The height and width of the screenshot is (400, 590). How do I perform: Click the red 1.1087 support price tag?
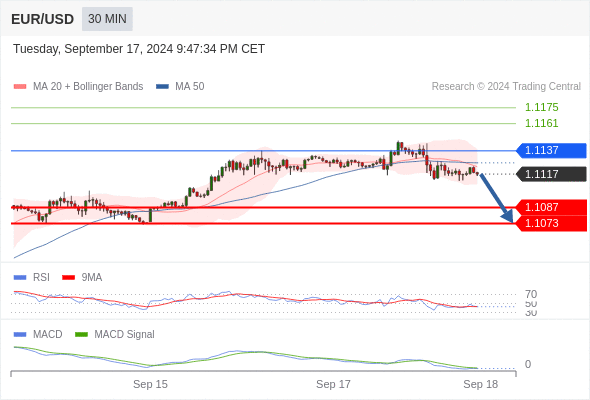tap(552, 207)
